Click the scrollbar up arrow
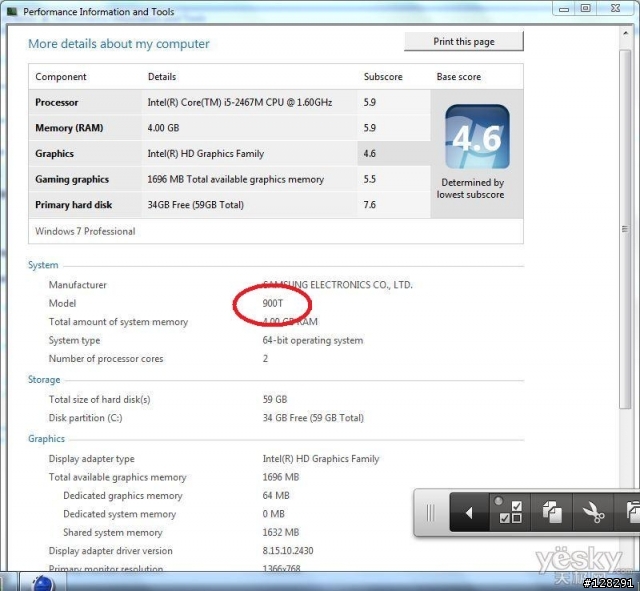 tap(625, 33)
